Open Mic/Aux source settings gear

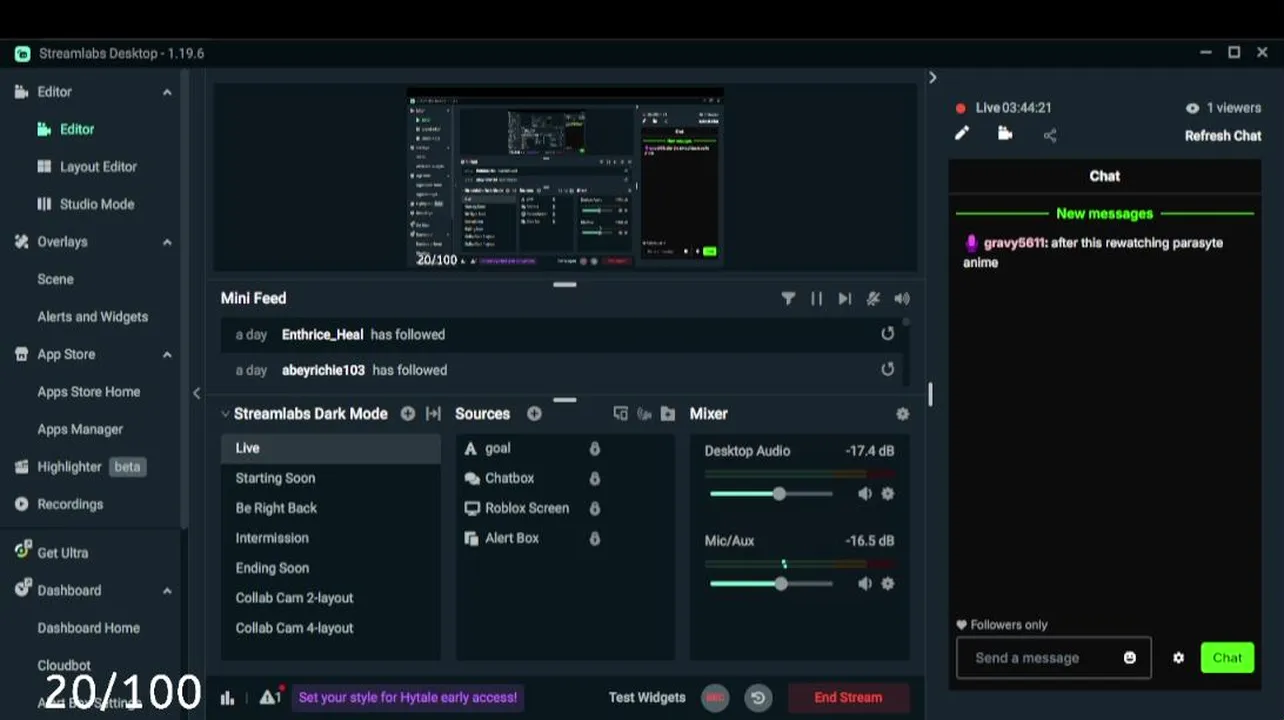pos(887,583)
